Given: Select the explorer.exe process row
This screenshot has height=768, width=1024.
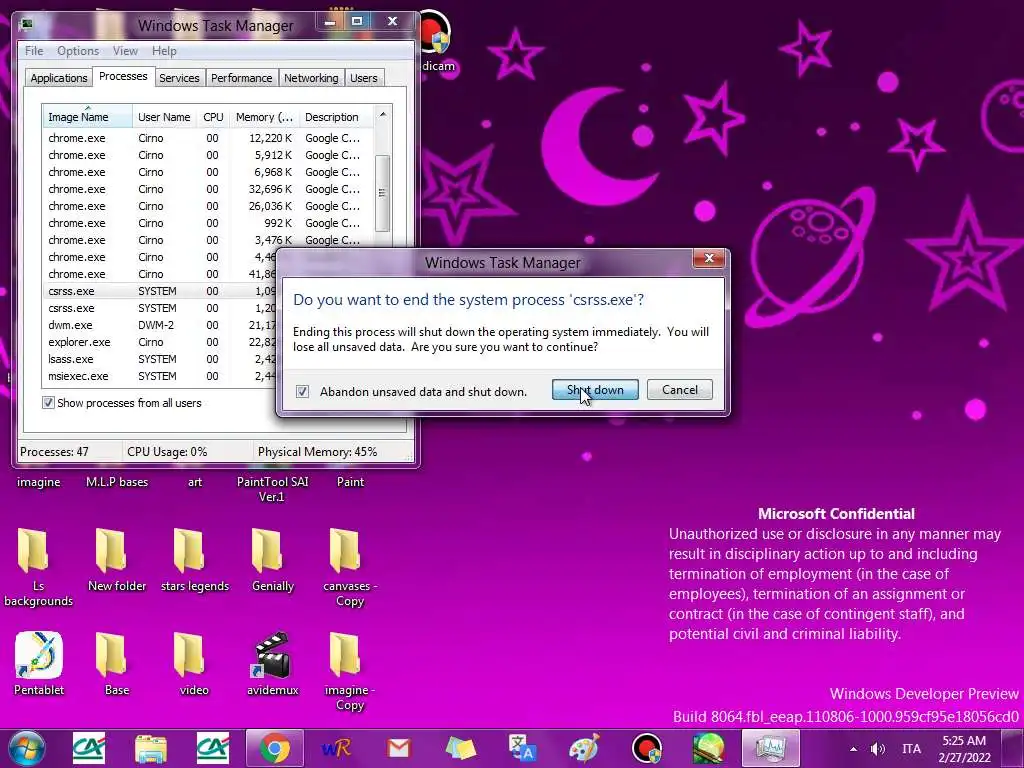Looking at the screenshot, I should click(x=160, y=342).
